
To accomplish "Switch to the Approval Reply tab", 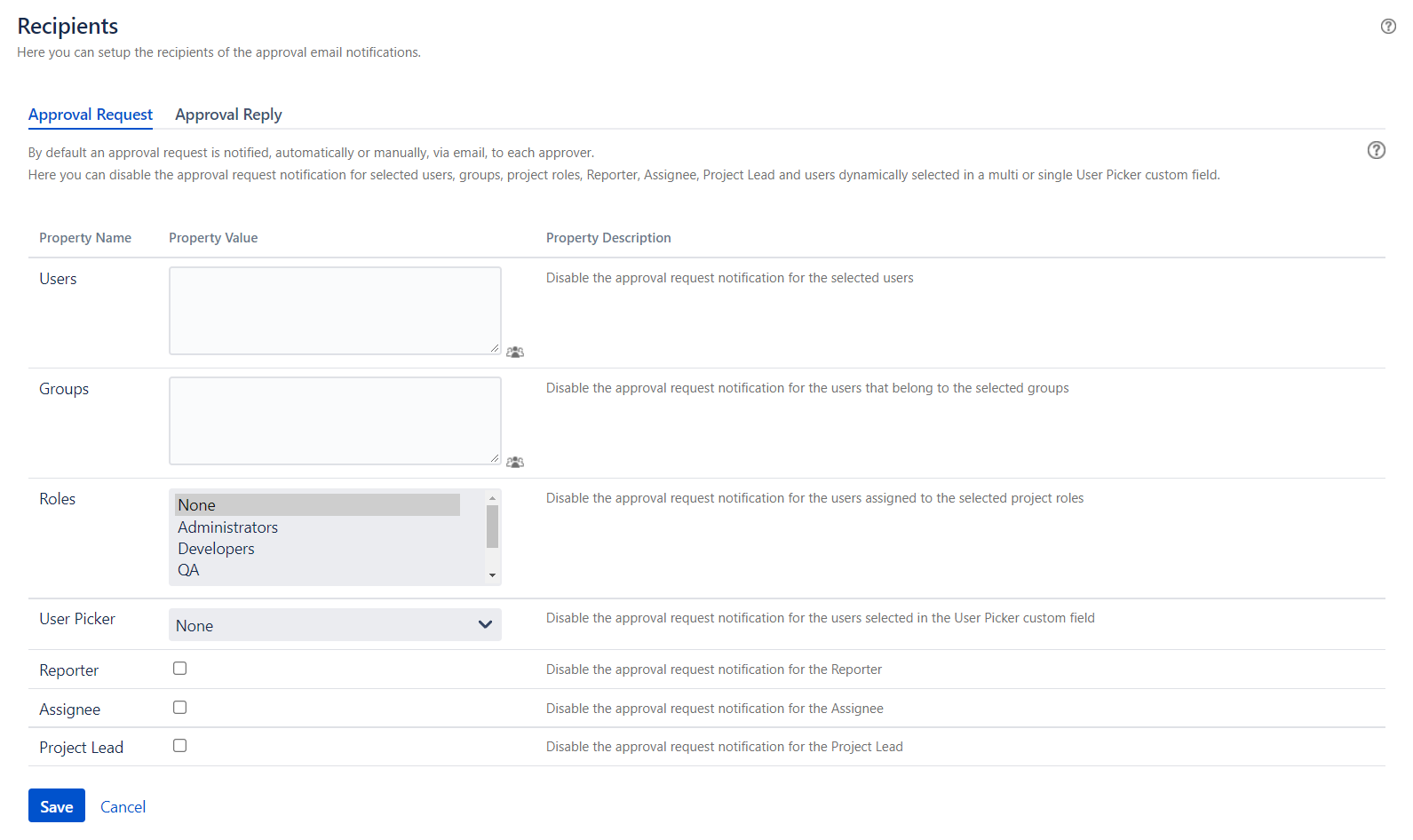I will (228, 115).
